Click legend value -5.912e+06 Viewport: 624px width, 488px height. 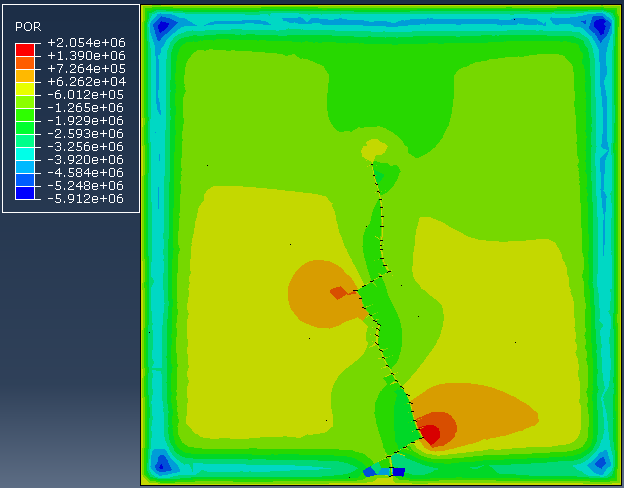pyautogui.click(x=85, y=199)
